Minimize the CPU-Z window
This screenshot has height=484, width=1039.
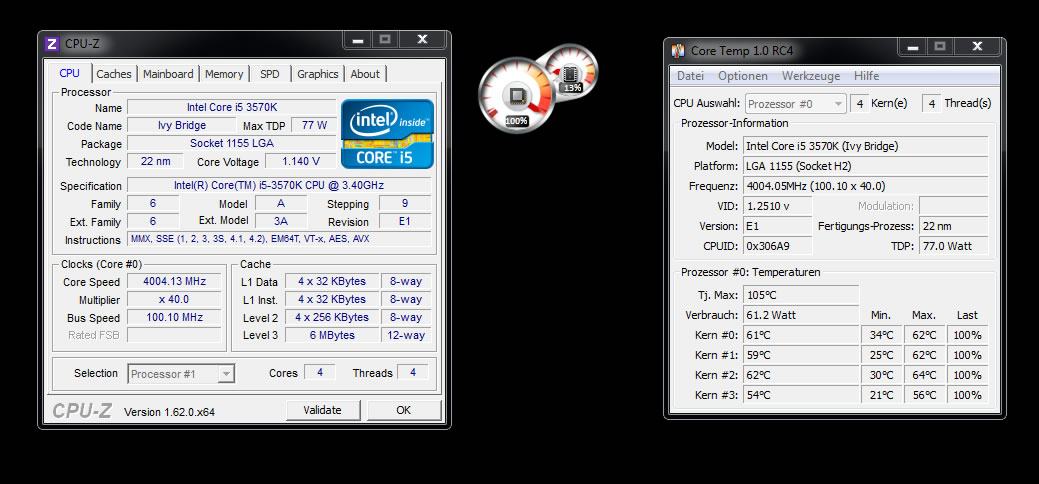358,40
